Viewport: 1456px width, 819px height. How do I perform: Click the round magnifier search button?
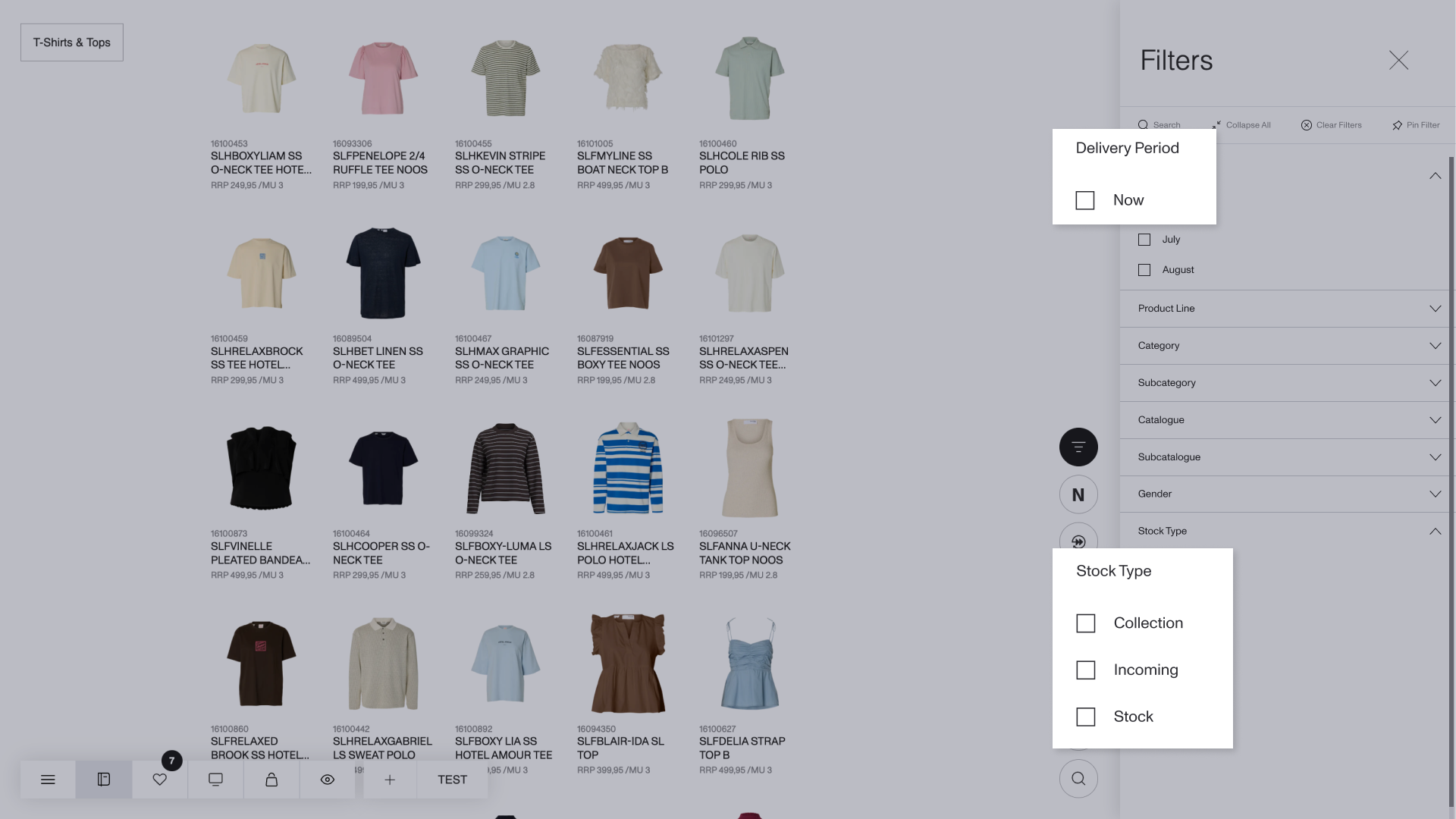tap(1078, 779)
